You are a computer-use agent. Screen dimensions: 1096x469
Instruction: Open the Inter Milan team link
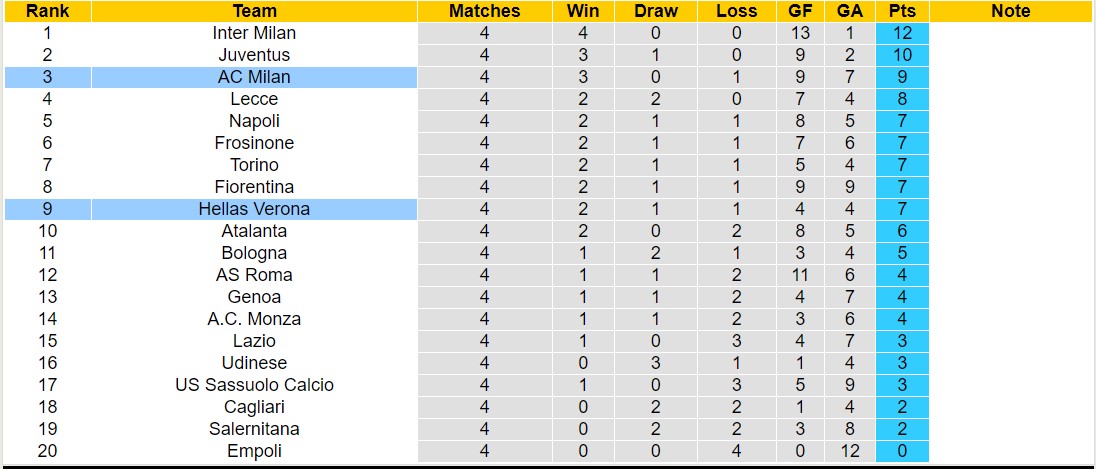coord(254,33)
